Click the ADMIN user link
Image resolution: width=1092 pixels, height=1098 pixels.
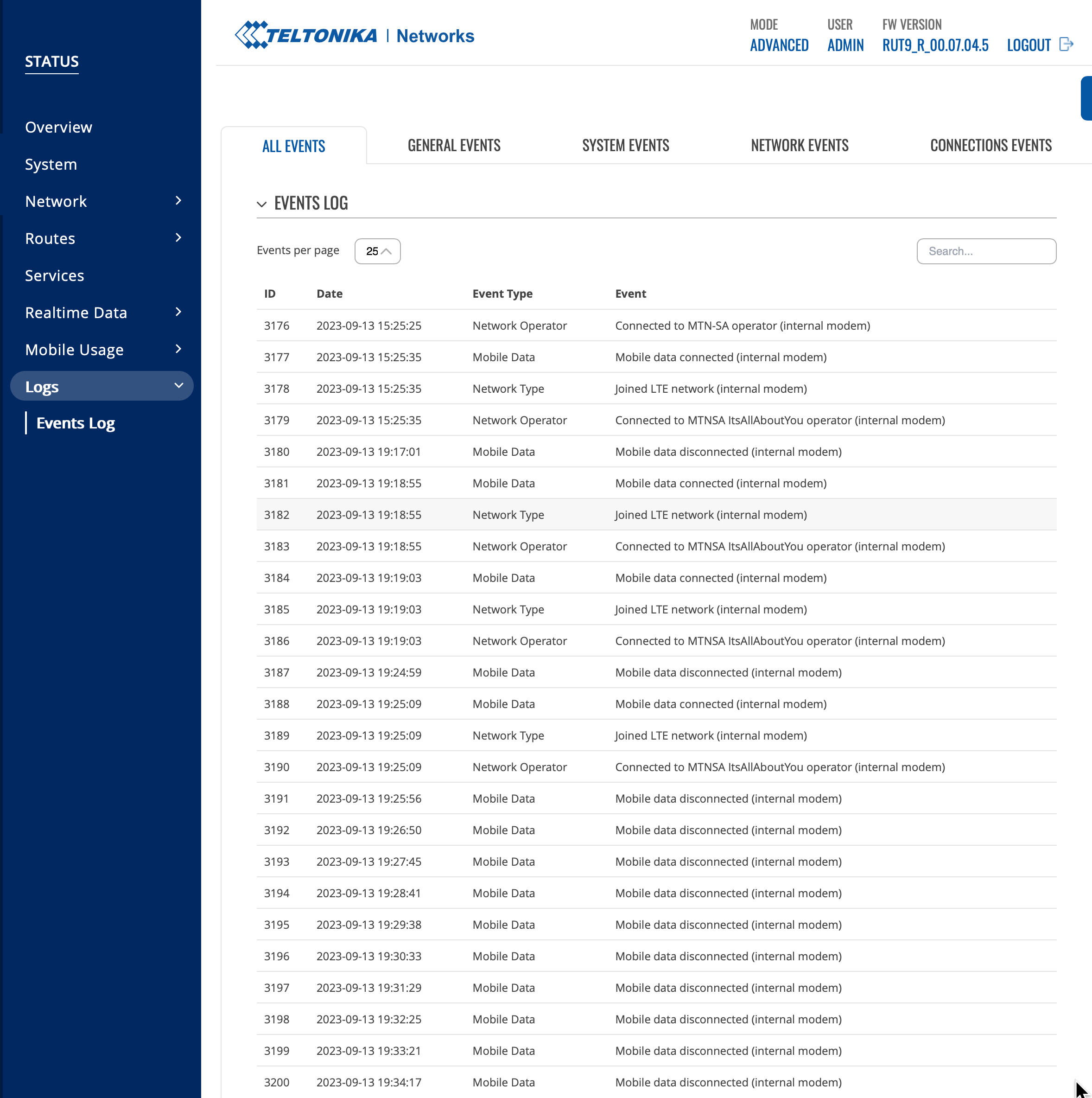point(845,45)
